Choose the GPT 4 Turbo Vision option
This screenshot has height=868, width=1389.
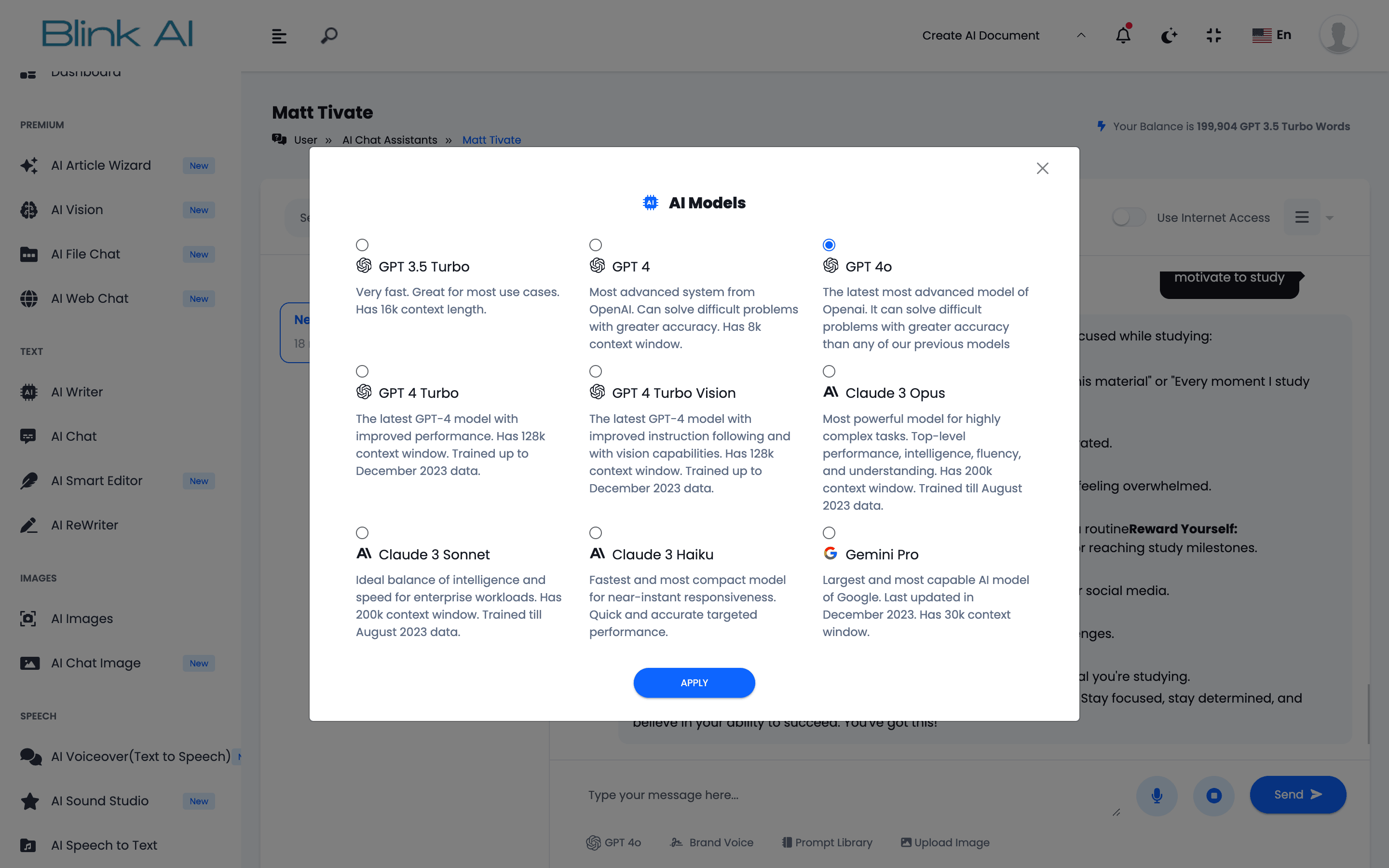[596, 371]
